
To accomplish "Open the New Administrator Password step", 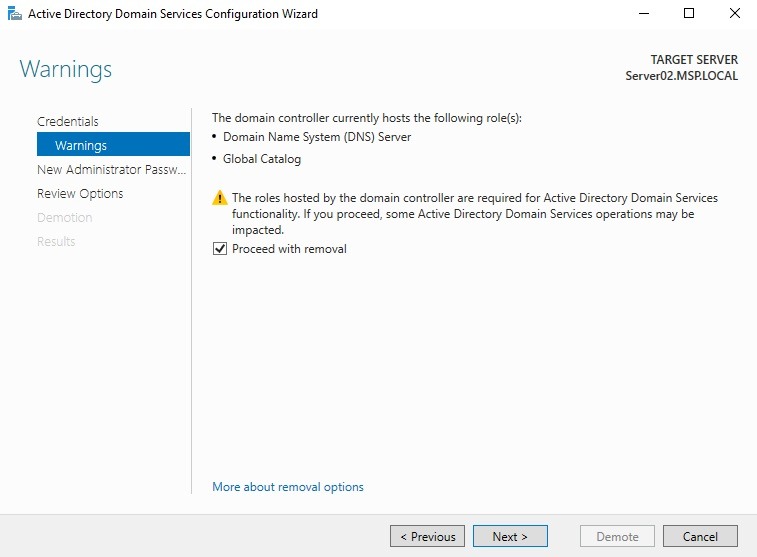I will pos(111,169).
